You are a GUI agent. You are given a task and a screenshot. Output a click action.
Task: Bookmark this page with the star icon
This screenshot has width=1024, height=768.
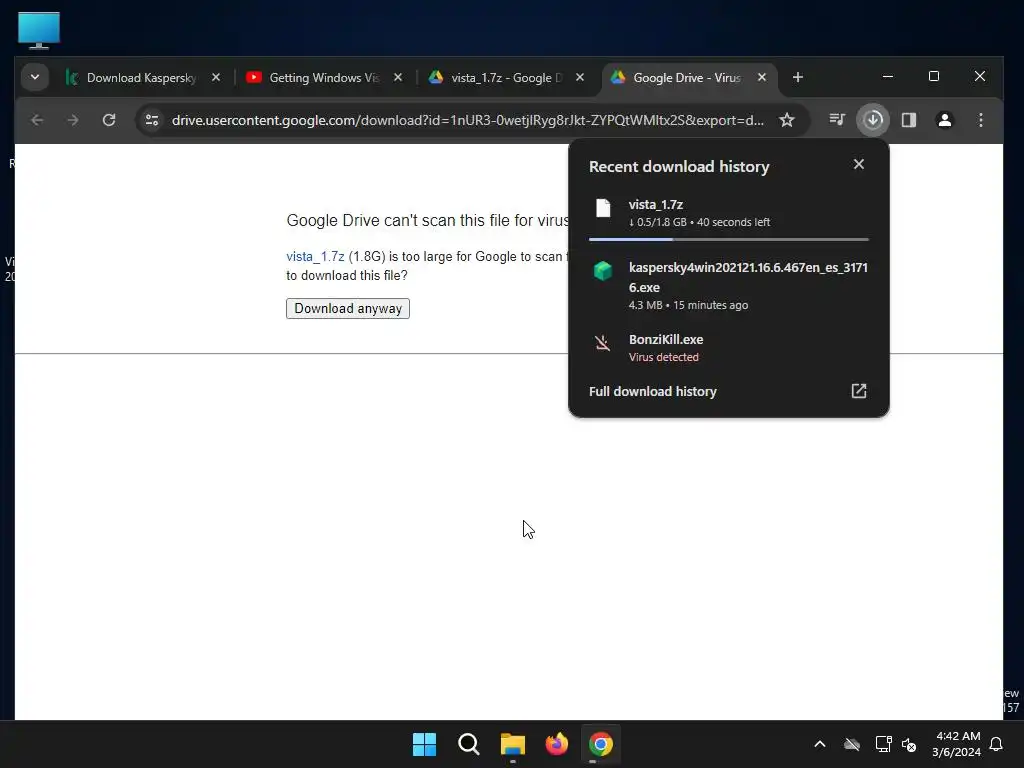click(787, 120)
